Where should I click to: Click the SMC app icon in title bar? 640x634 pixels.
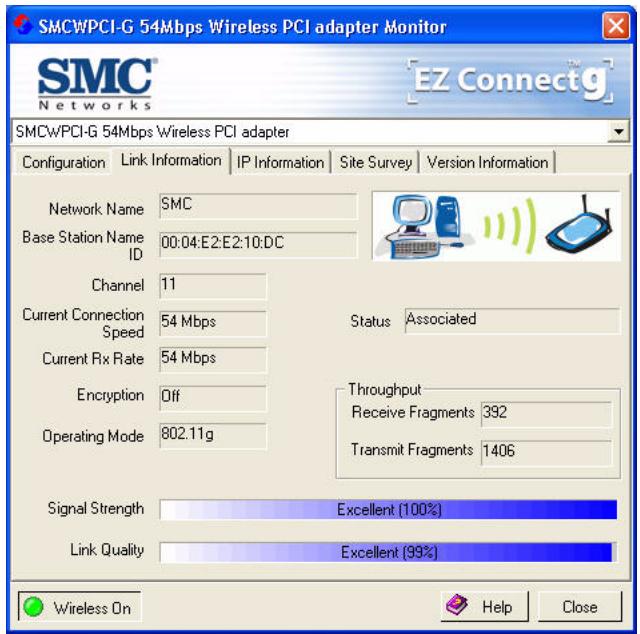[22, 25]
